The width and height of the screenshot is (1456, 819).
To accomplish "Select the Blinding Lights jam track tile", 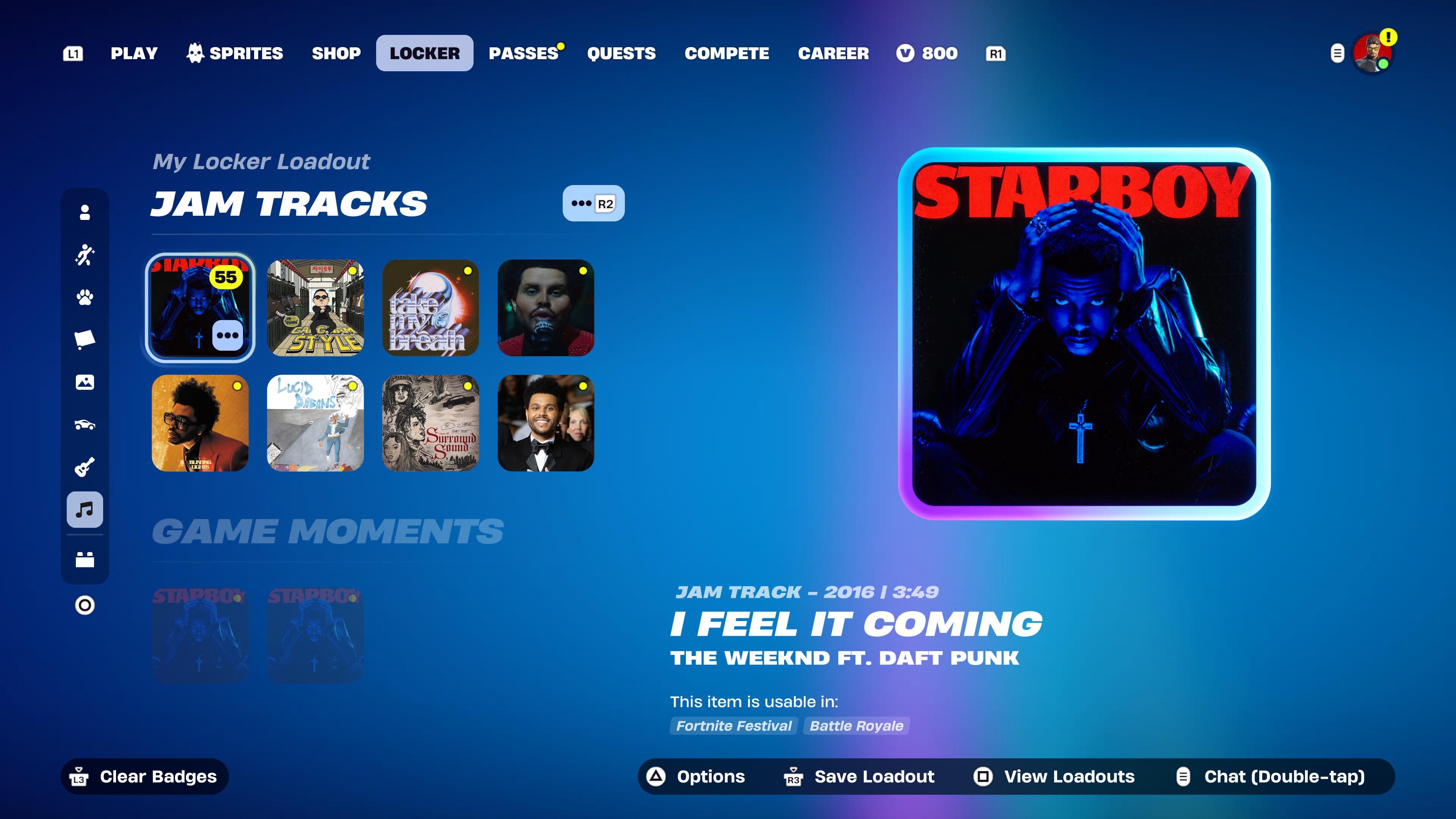I will click(200, 424).
